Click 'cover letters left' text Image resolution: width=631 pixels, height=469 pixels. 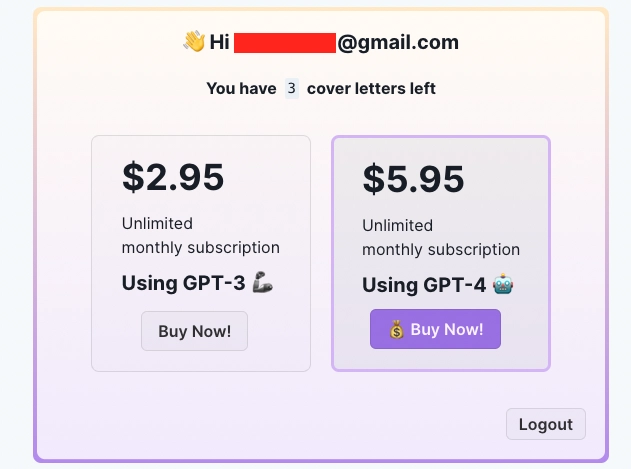(x=371, y=89)
